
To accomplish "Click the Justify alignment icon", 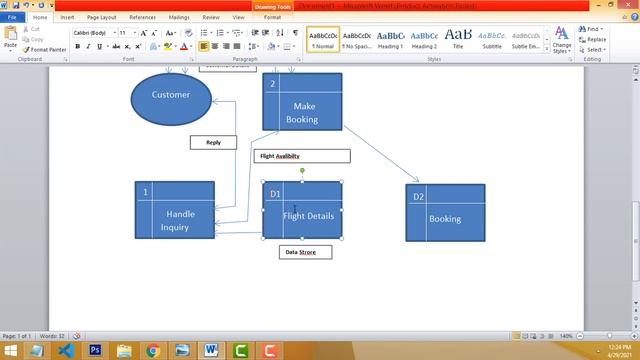I will pyautogui.click(x=237, y=47).
